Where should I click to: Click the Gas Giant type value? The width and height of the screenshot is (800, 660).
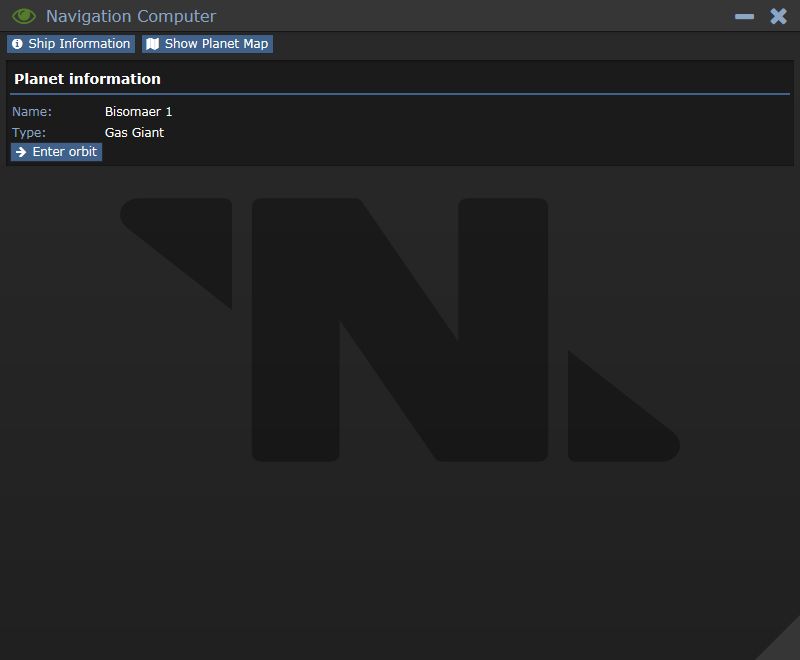(134, 133)
